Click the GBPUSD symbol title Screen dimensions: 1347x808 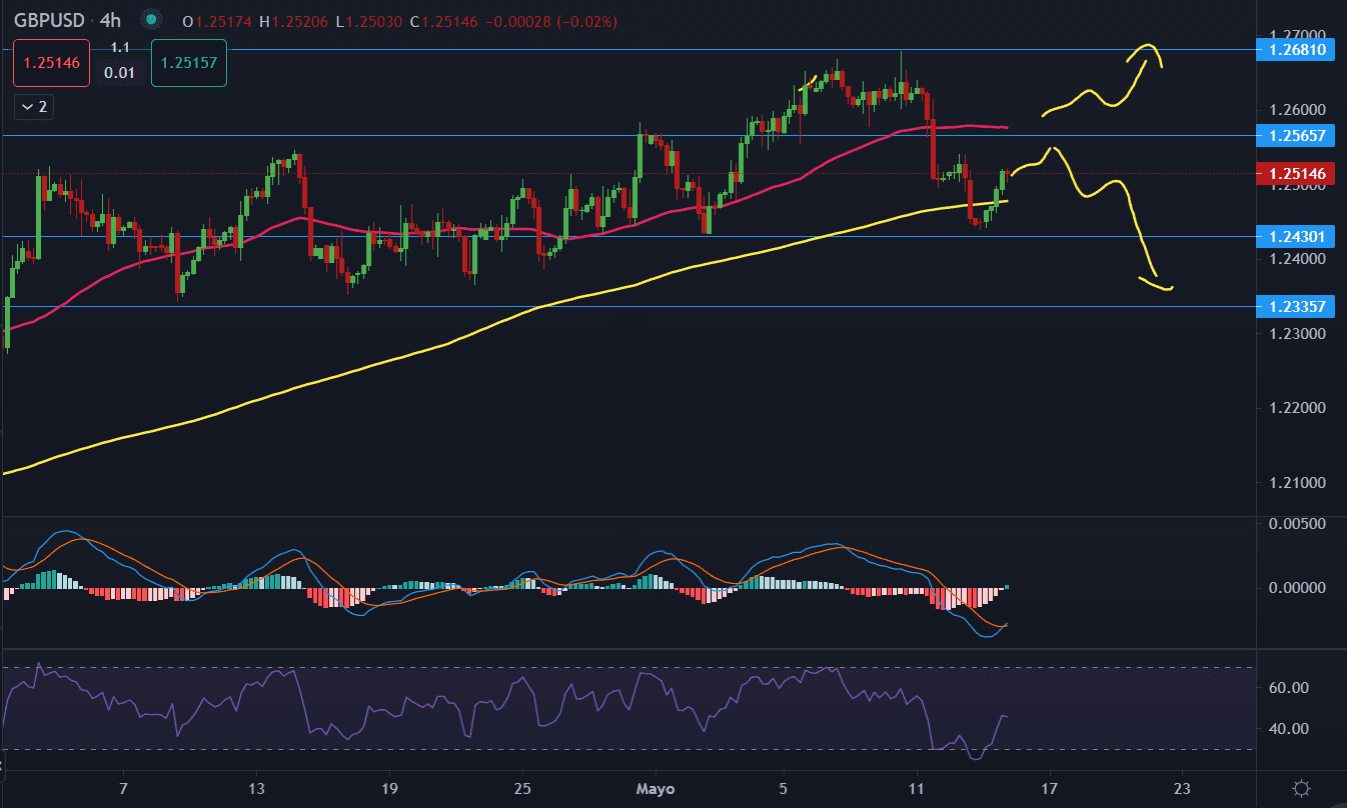click(x=47, y=20)
